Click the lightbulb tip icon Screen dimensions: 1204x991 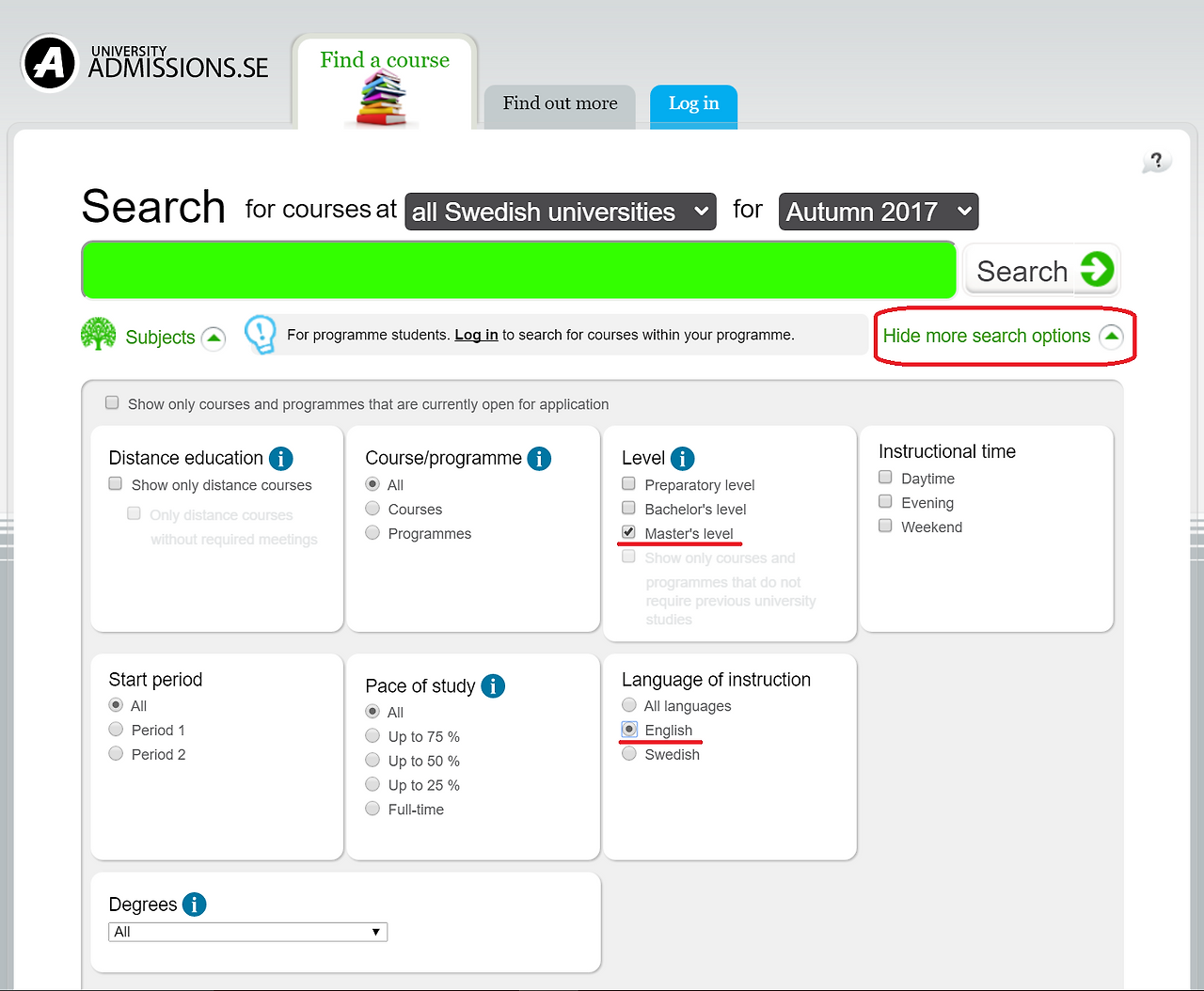pyautogui.click(x=261, y=334)
